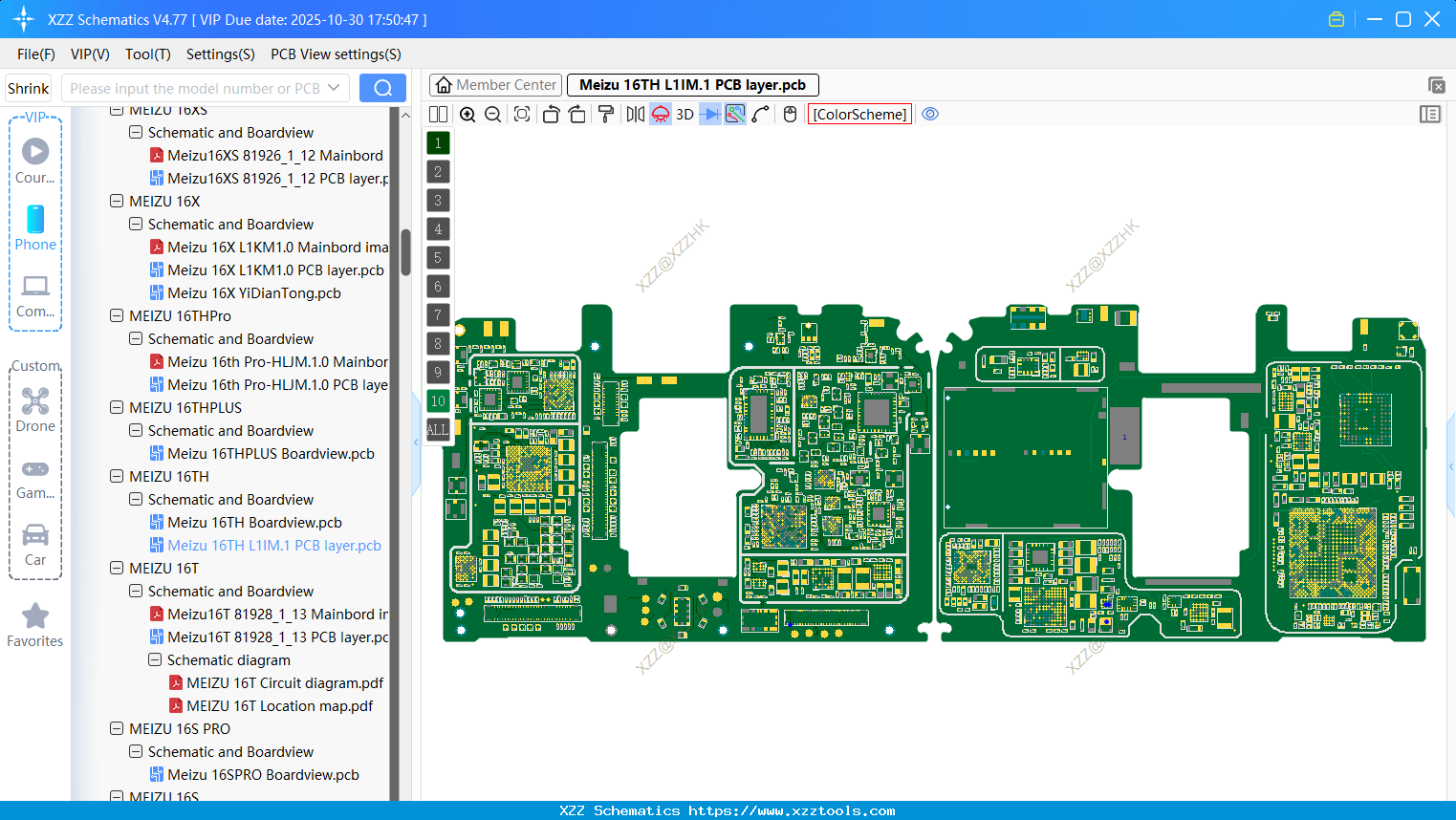
Task: Open the side-by-side split view icon
Action: [438, 114]
